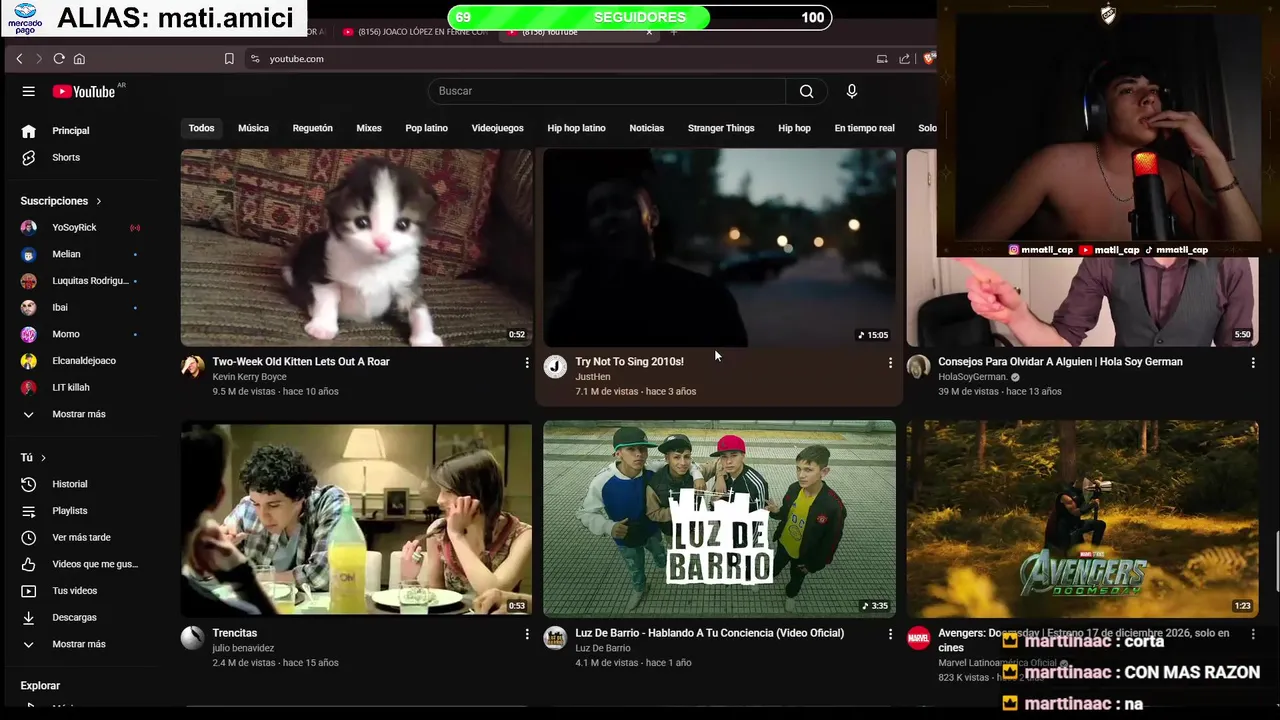Open Momo subscription channel
This screenshot has height=720, width=1280.
tap(83, 334)
